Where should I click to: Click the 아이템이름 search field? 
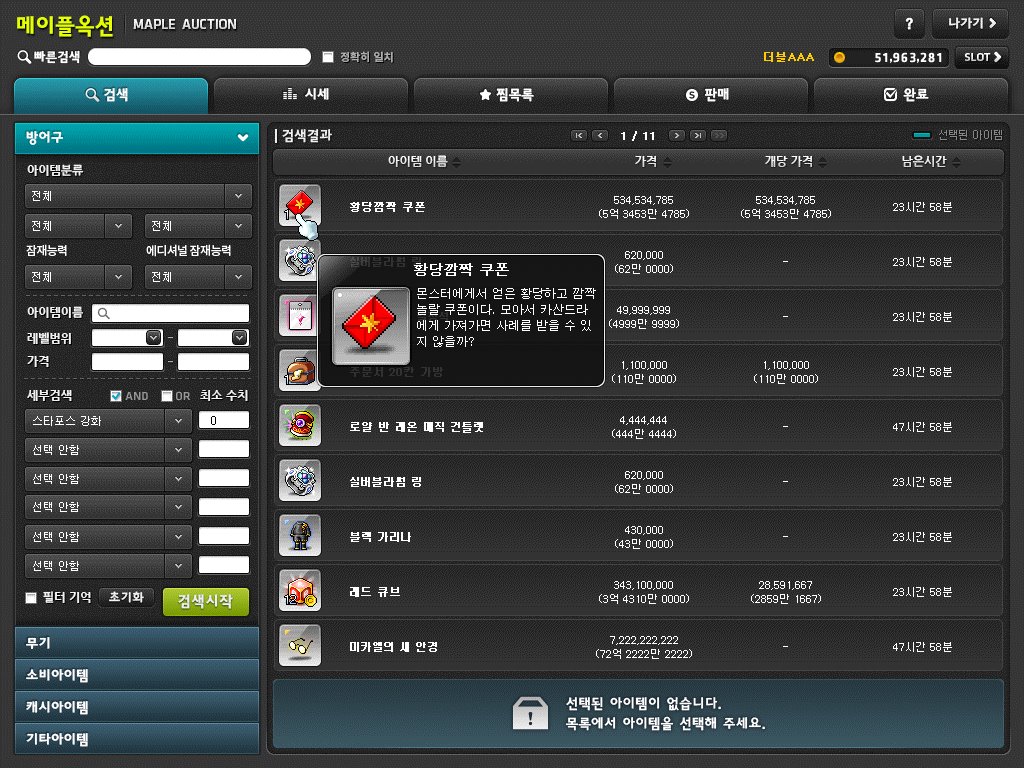coord(170,313)
